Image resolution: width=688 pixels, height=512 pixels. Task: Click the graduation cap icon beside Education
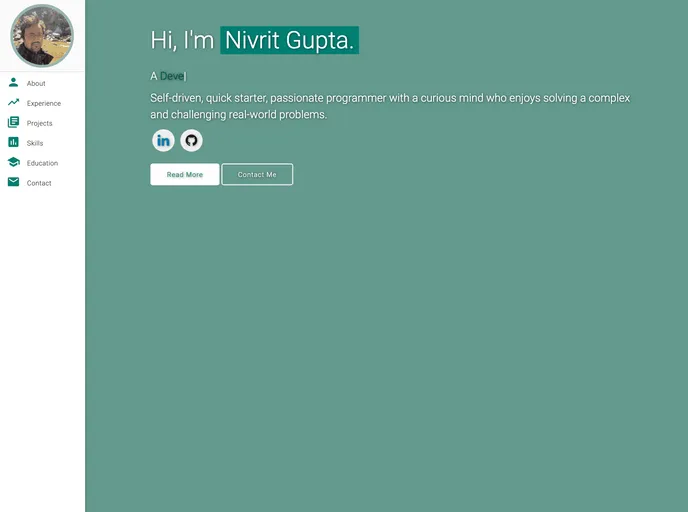(13, 163)
